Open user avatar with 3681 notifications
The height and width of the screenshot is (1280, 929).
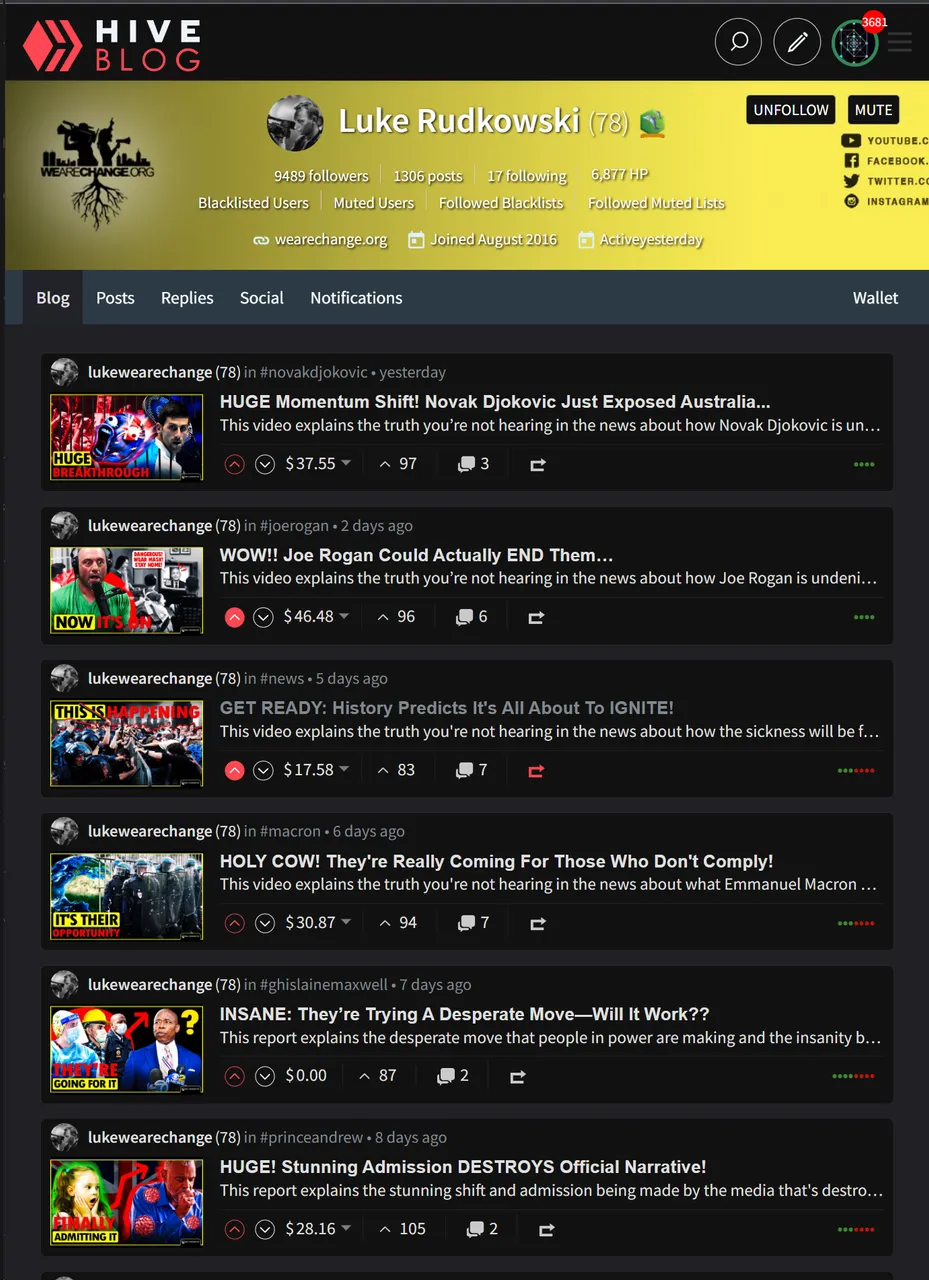(855, 42)
